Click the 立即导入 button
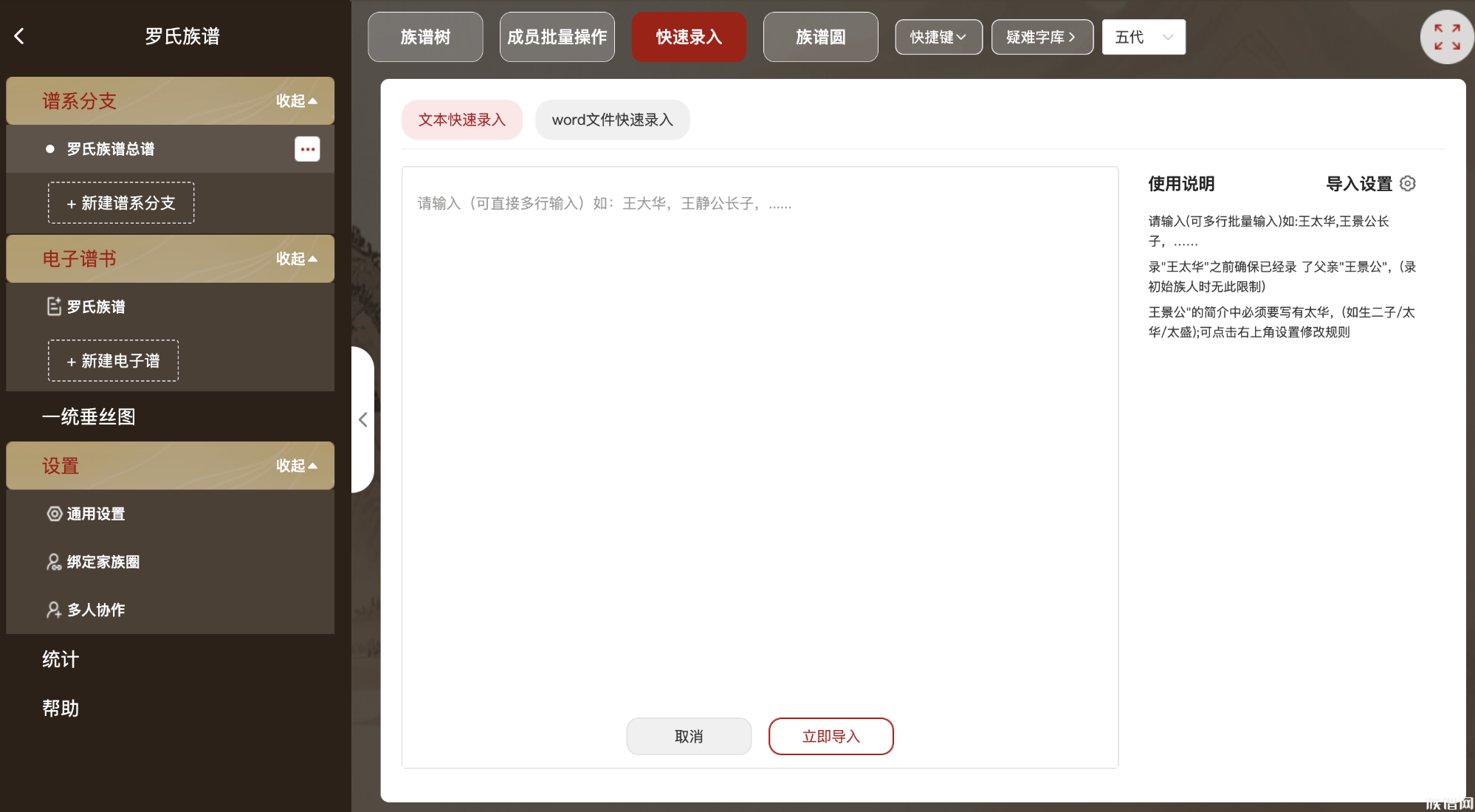The height and width of the screenshot is (812, 1475). [x=831, y=736]
